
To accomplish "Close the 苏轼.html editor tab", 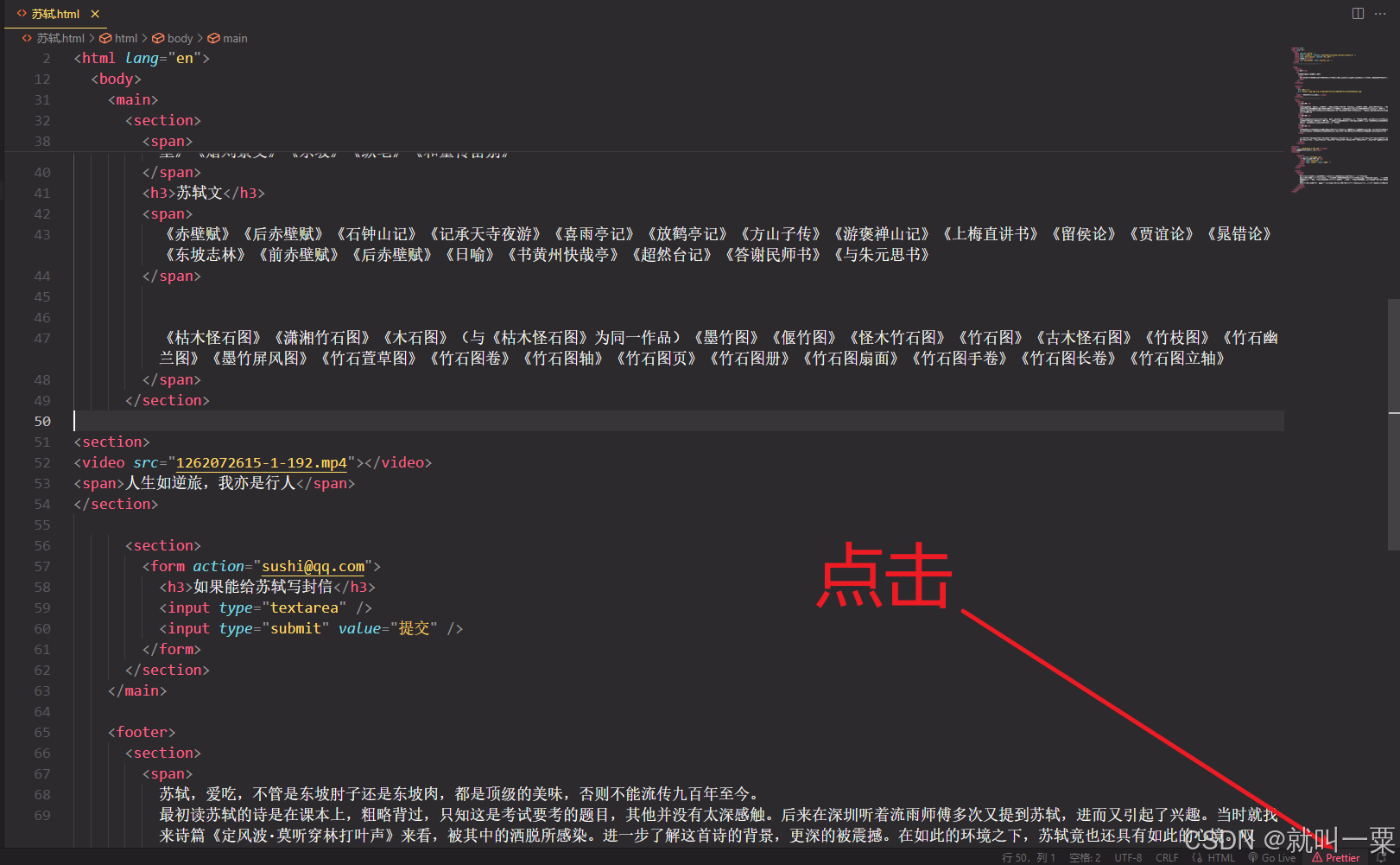I will (x=95, y=14).
